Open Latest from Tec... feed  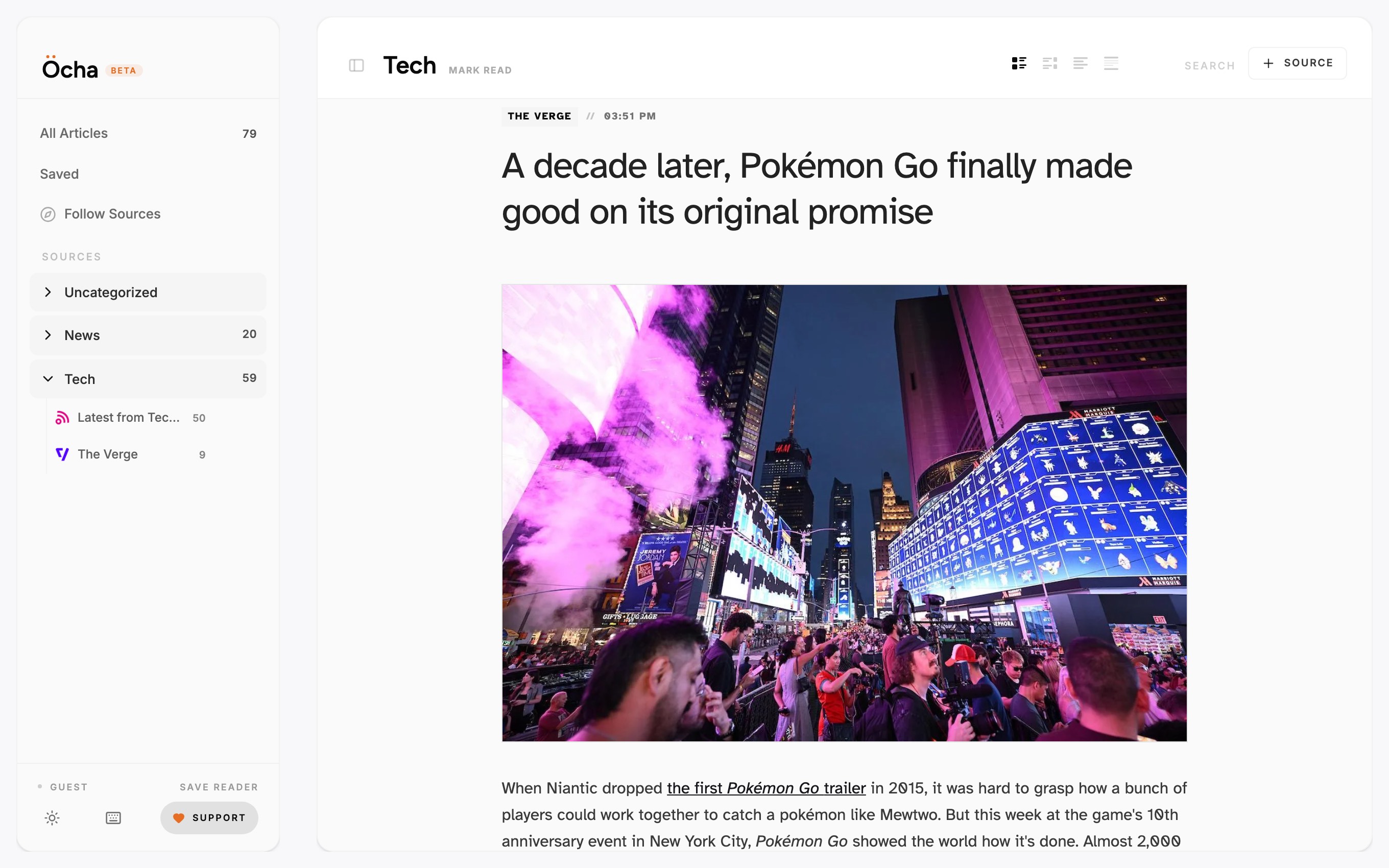pos(131,418)
